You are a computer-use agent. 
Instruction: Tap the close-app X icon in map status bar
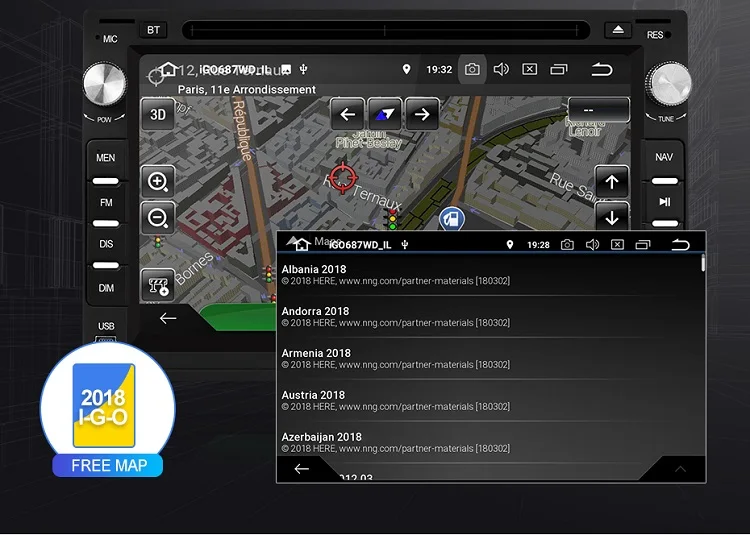click(529, 70)
